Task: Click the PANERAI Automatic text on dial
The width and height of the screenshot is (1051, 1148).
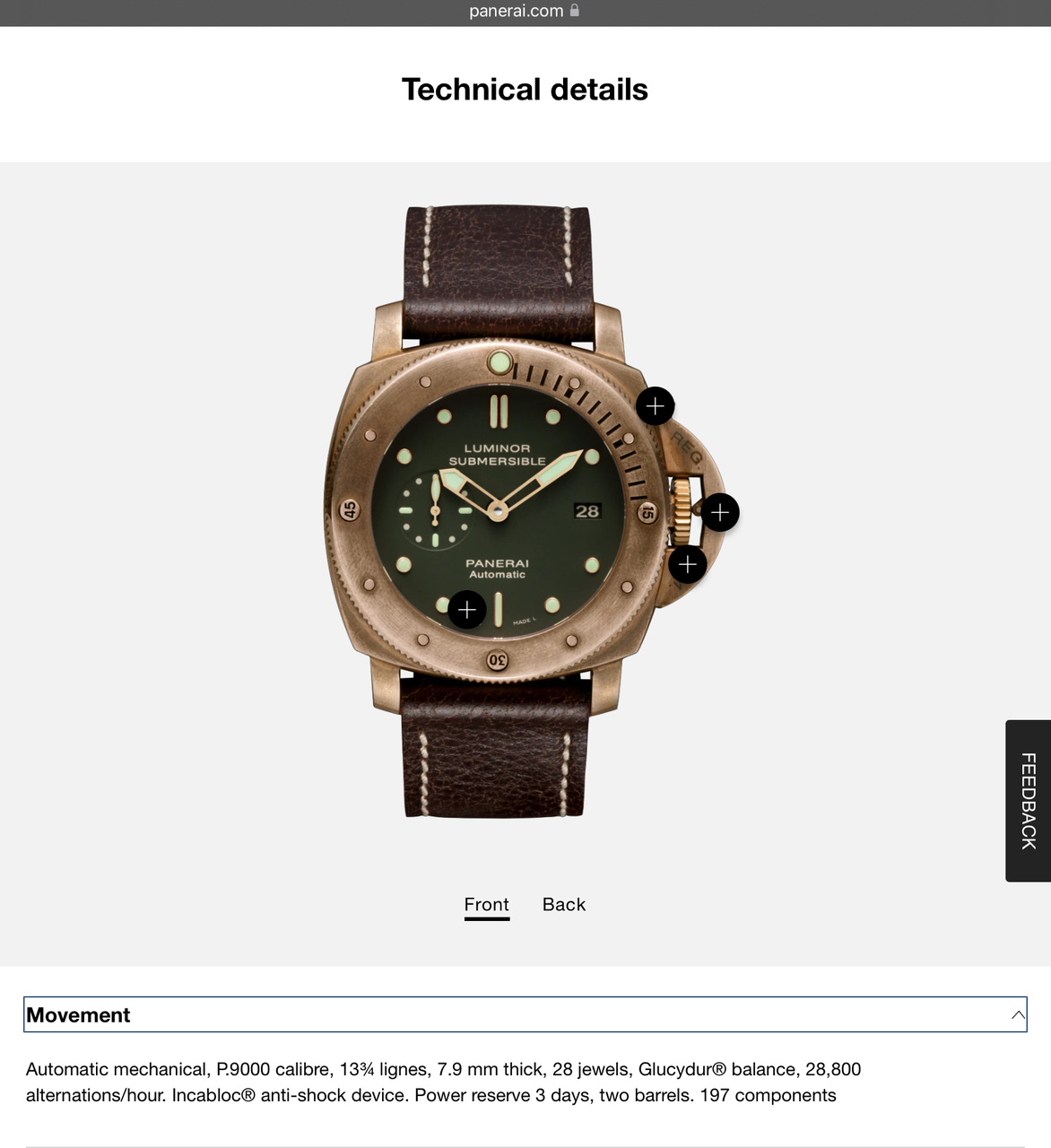Action: [x=498, y=569]
